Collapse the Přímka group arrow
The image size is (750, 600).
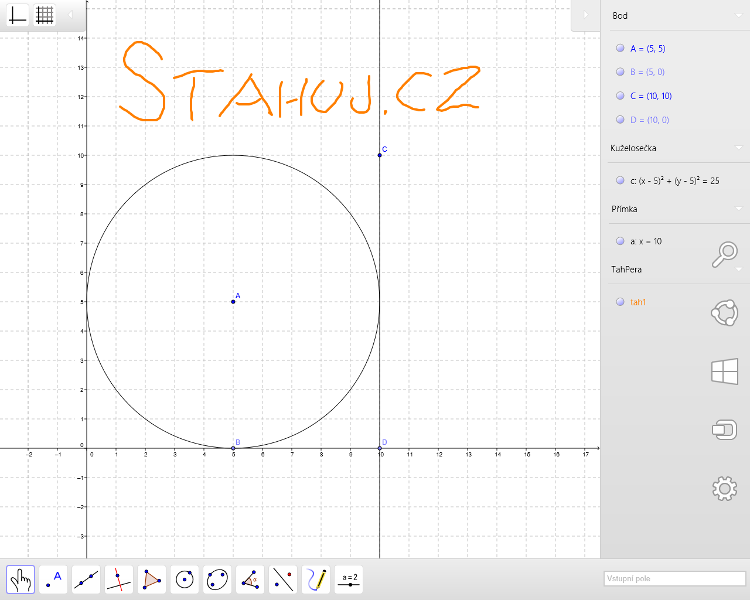pos(739,209)
